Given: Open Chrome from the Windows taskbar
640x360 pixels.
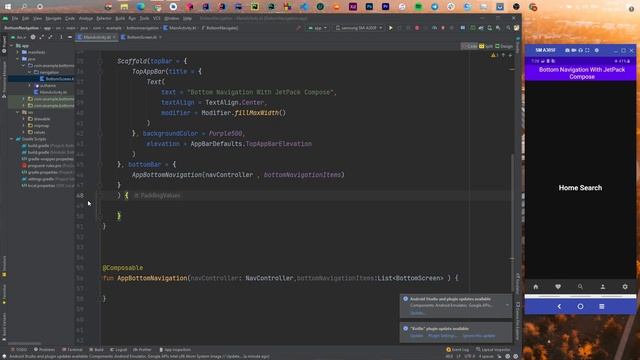Looking at the screenshot, I should (157, 7).
